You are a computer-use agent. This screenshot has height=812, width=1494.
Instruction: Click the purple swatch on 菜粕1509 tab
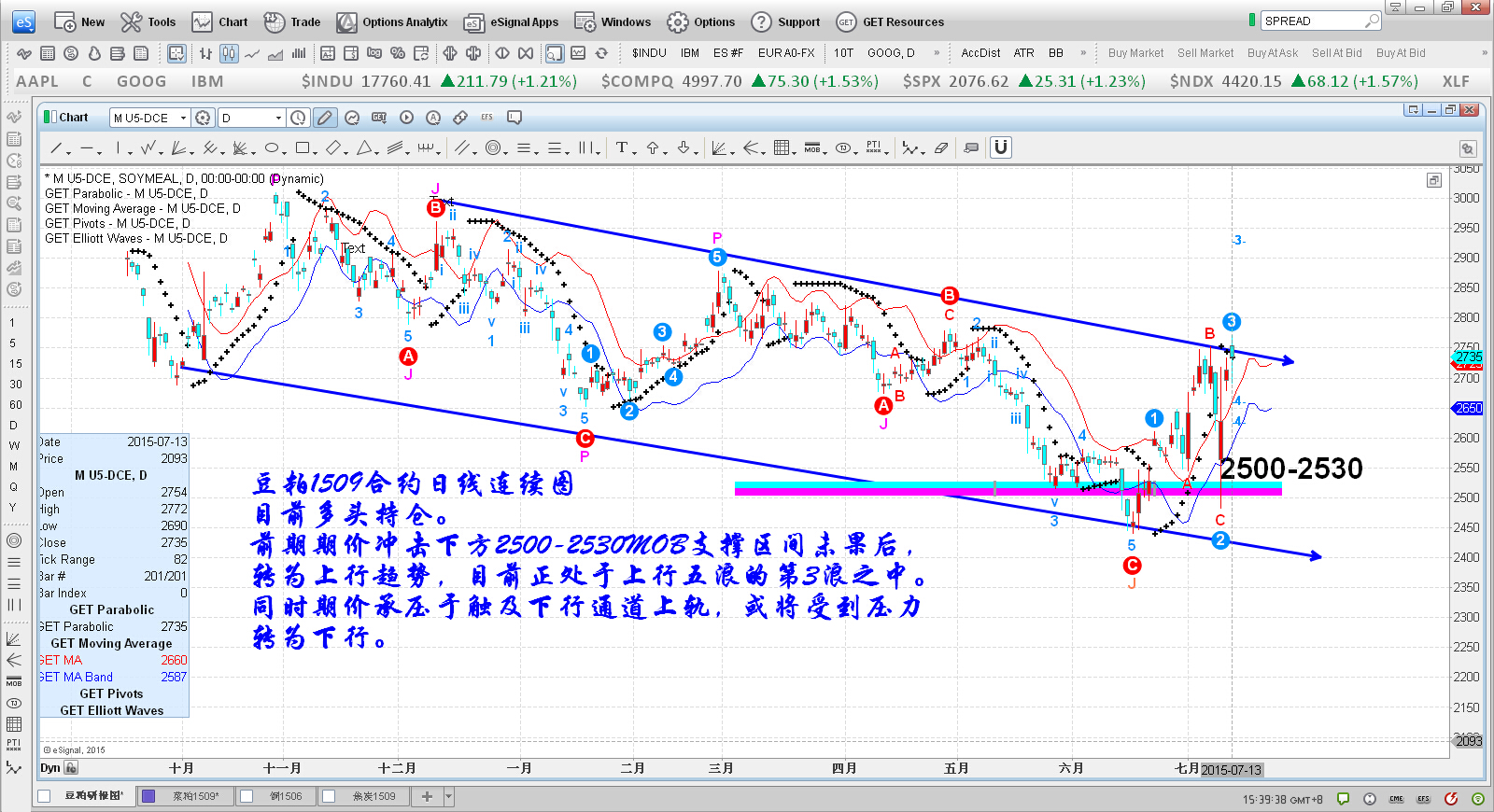coord(148,796)
